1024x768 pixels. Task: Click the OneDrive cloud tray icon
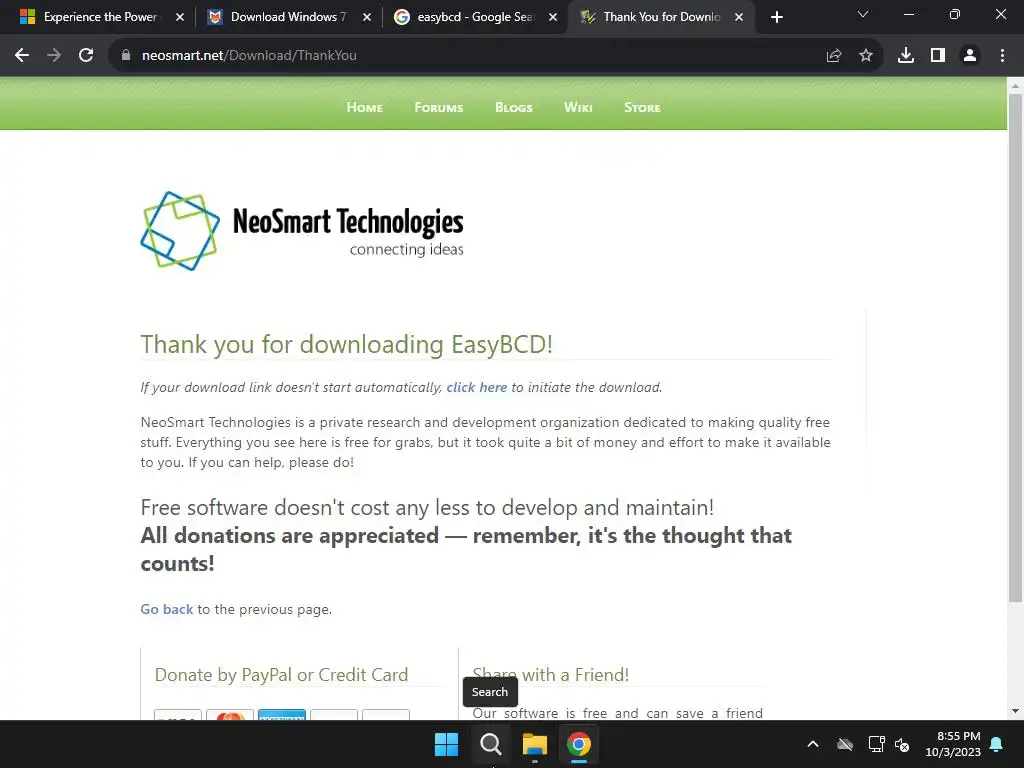845,744
